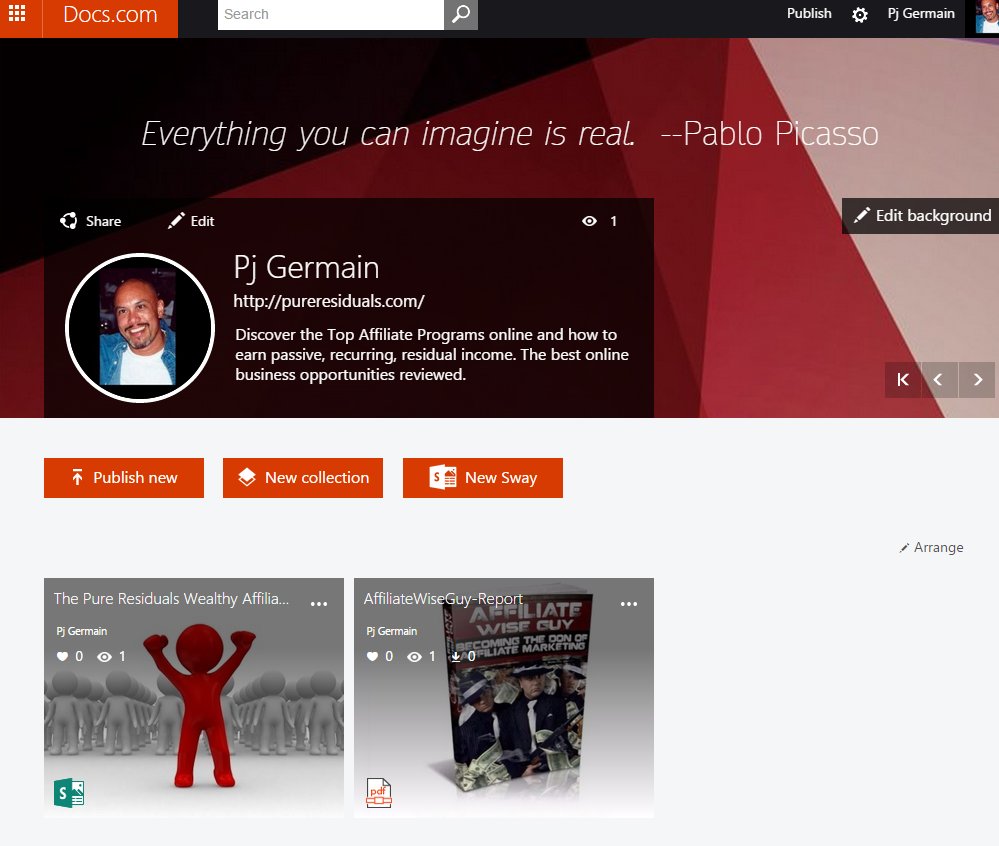Click the Pj Germain profile name heading
999x846 pixels.
pos(306,267)
